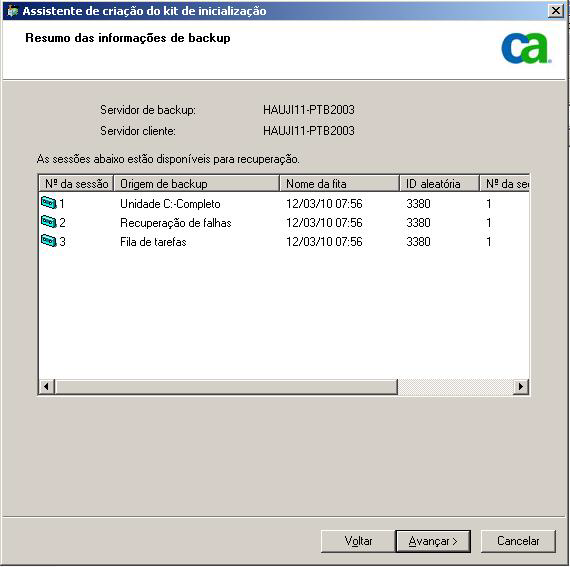Proceed with the Avançar button
570x567 pixels.
point(433,541)
